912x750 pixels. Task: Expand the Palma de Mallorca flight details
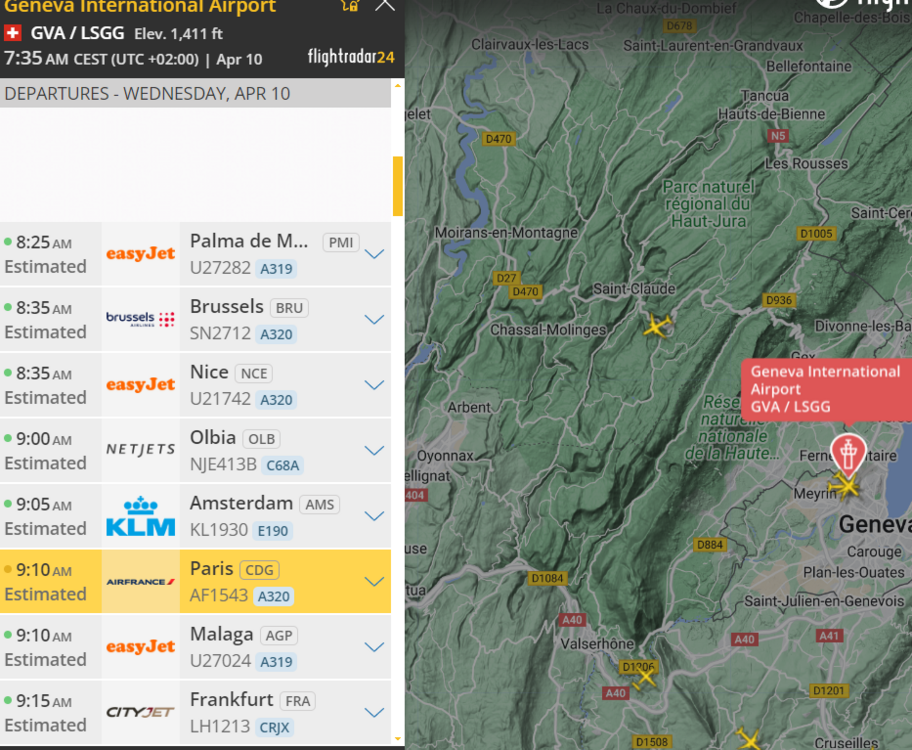tap(374, 254)
